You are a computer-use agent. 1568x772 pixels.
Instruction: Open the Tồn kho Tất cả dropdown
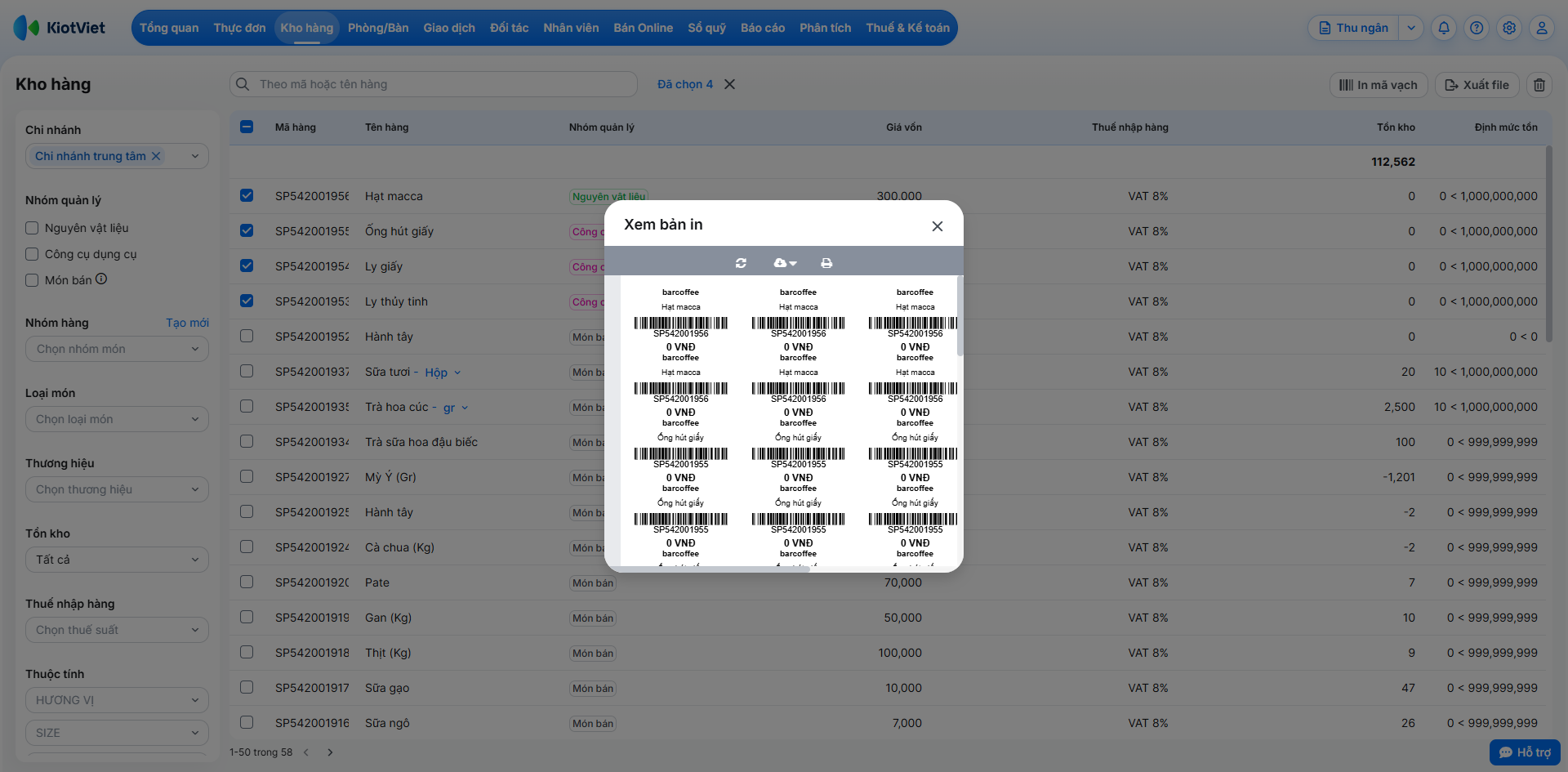point(117,560)
